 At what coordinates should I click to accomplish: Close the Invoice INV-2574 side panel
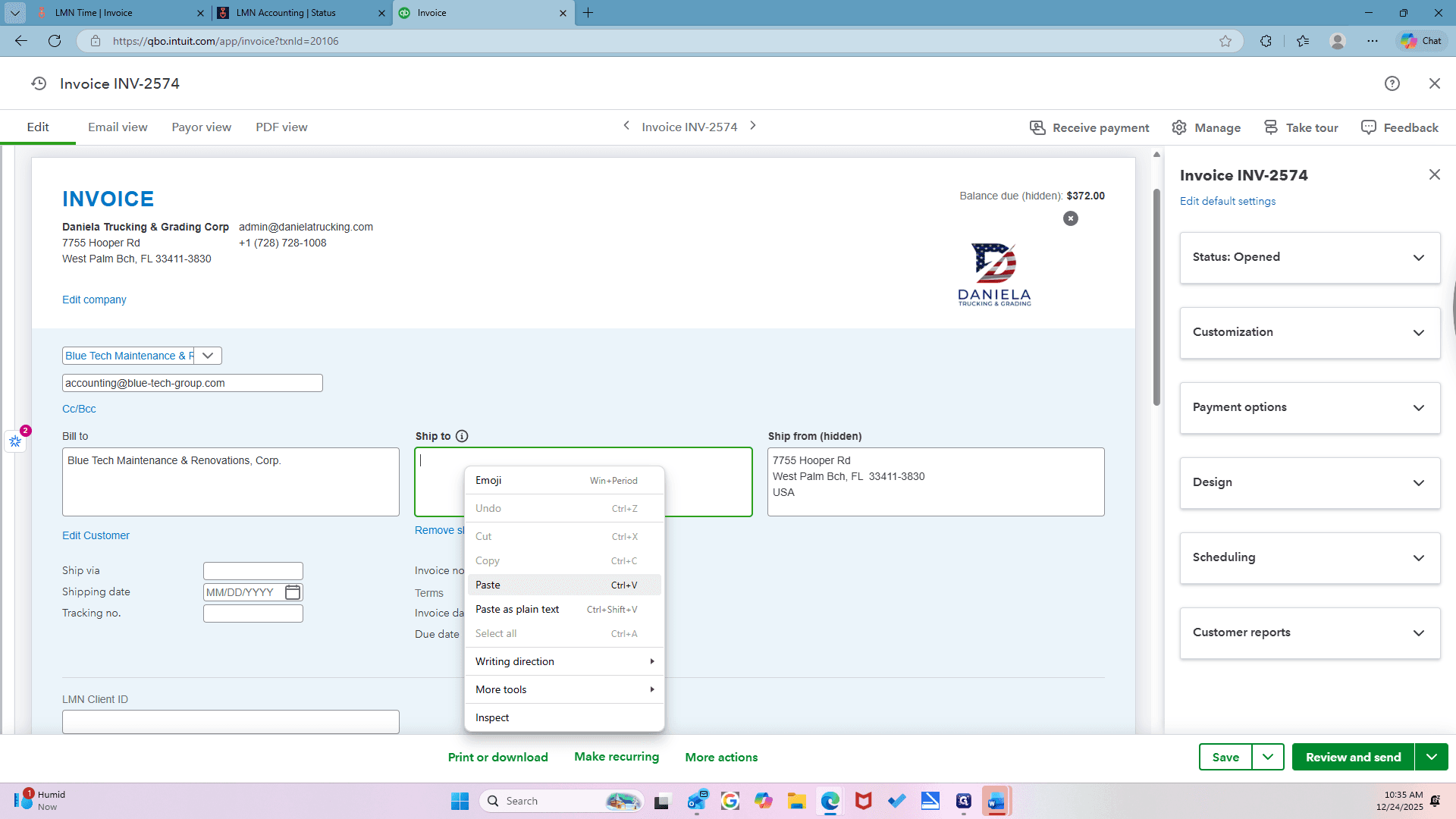[x=1435, y=174]
